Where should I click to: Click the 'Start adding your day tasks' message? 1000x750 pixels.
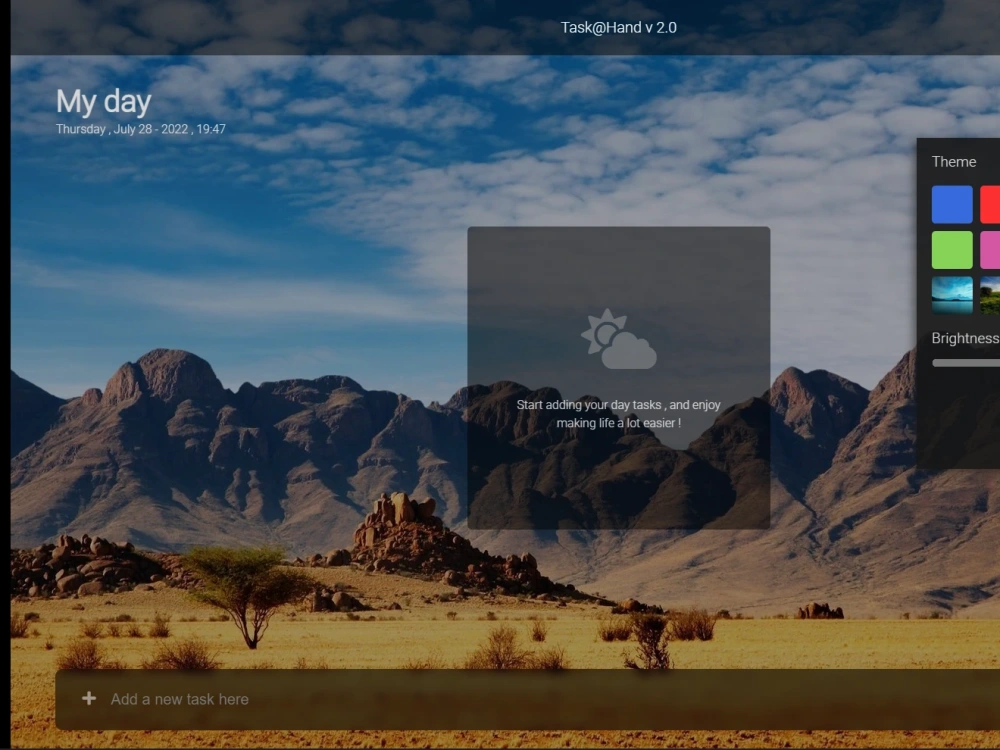point(619,414)
